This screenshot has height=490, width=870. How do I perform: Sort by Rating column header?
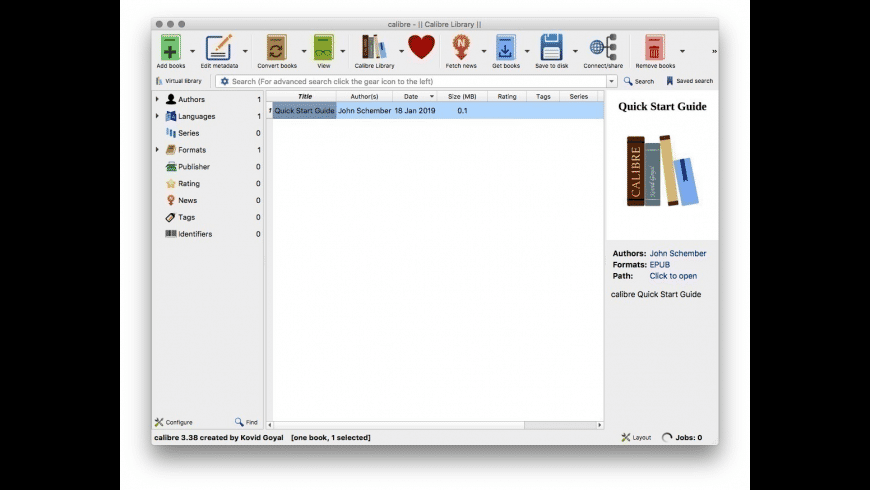pyautogui.click(x=507, y=97)
